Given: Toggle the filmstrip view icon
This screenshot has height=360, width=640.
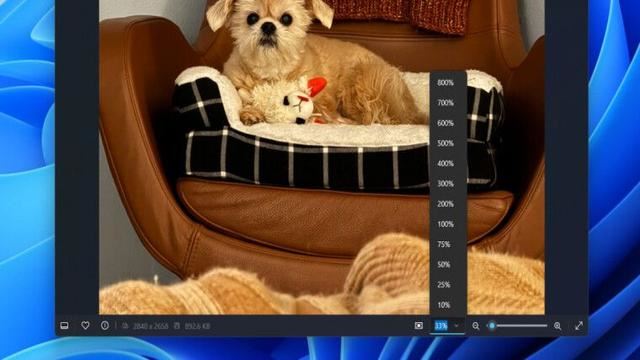Looking at the screenshot, I should [64, 325].
